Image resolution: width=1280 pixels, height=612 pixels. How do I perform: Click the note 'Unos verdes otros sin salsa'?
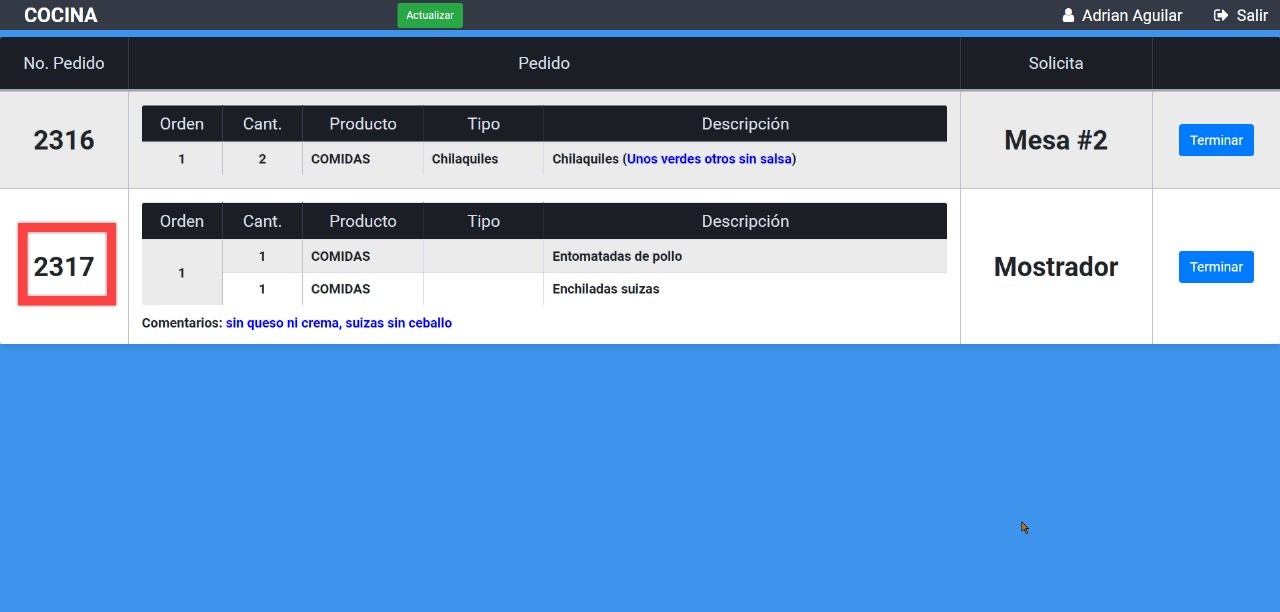[709, 159]
